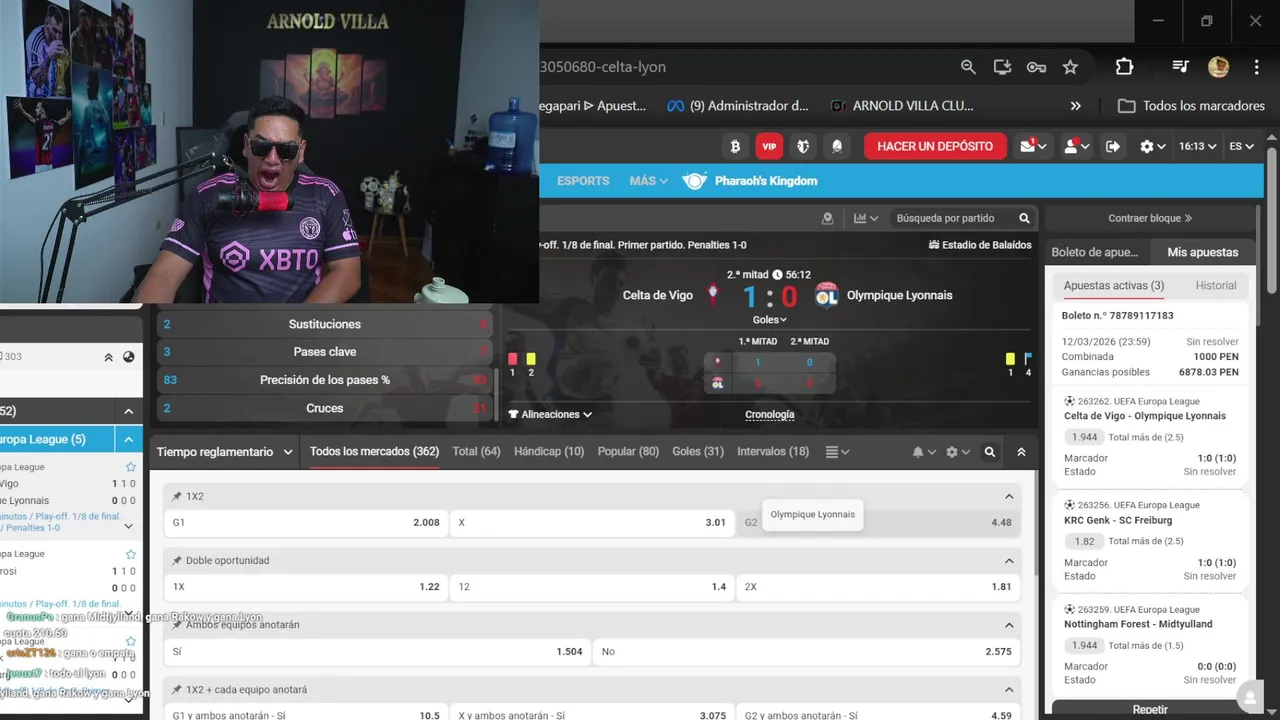Collapse all markets with double chevron up

[1021, 452]
